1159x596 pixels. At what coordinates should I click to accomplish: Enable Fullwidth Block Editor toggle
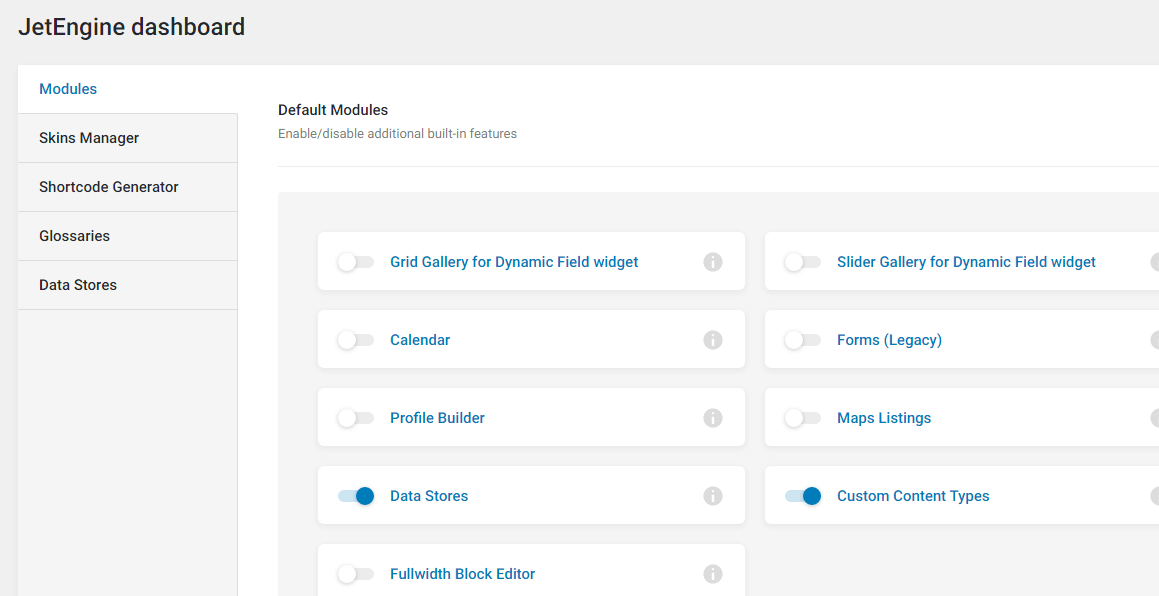point(356,574)
